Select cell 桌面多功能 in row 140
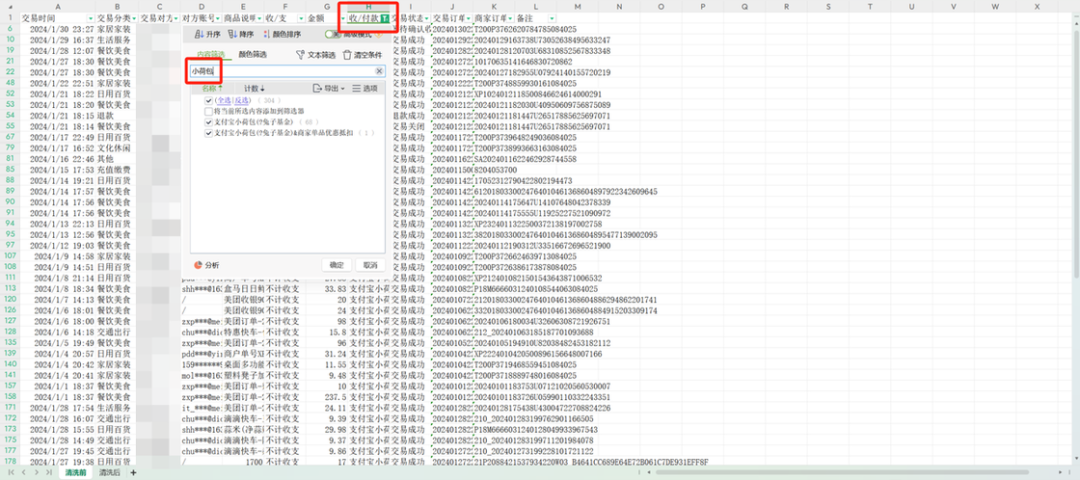 click(242, 365)
